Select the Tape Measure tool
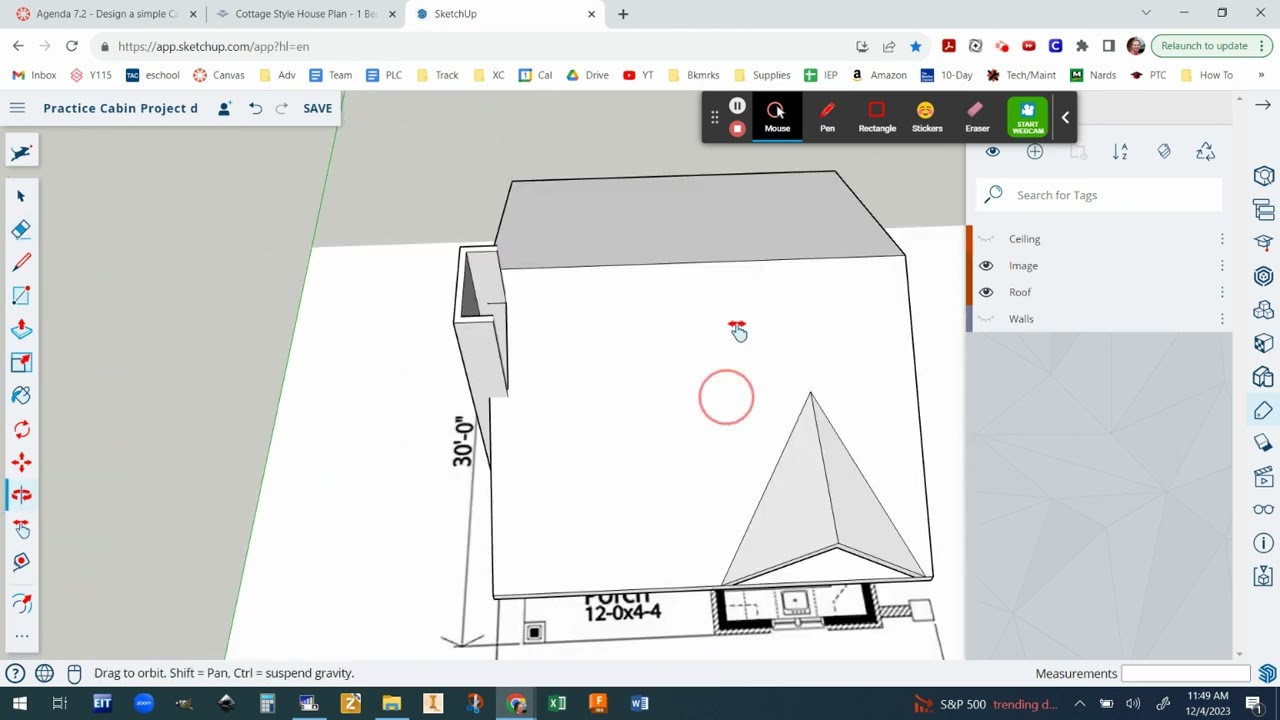The width and height of the screenshot is (1280, 720). (21, 562)
